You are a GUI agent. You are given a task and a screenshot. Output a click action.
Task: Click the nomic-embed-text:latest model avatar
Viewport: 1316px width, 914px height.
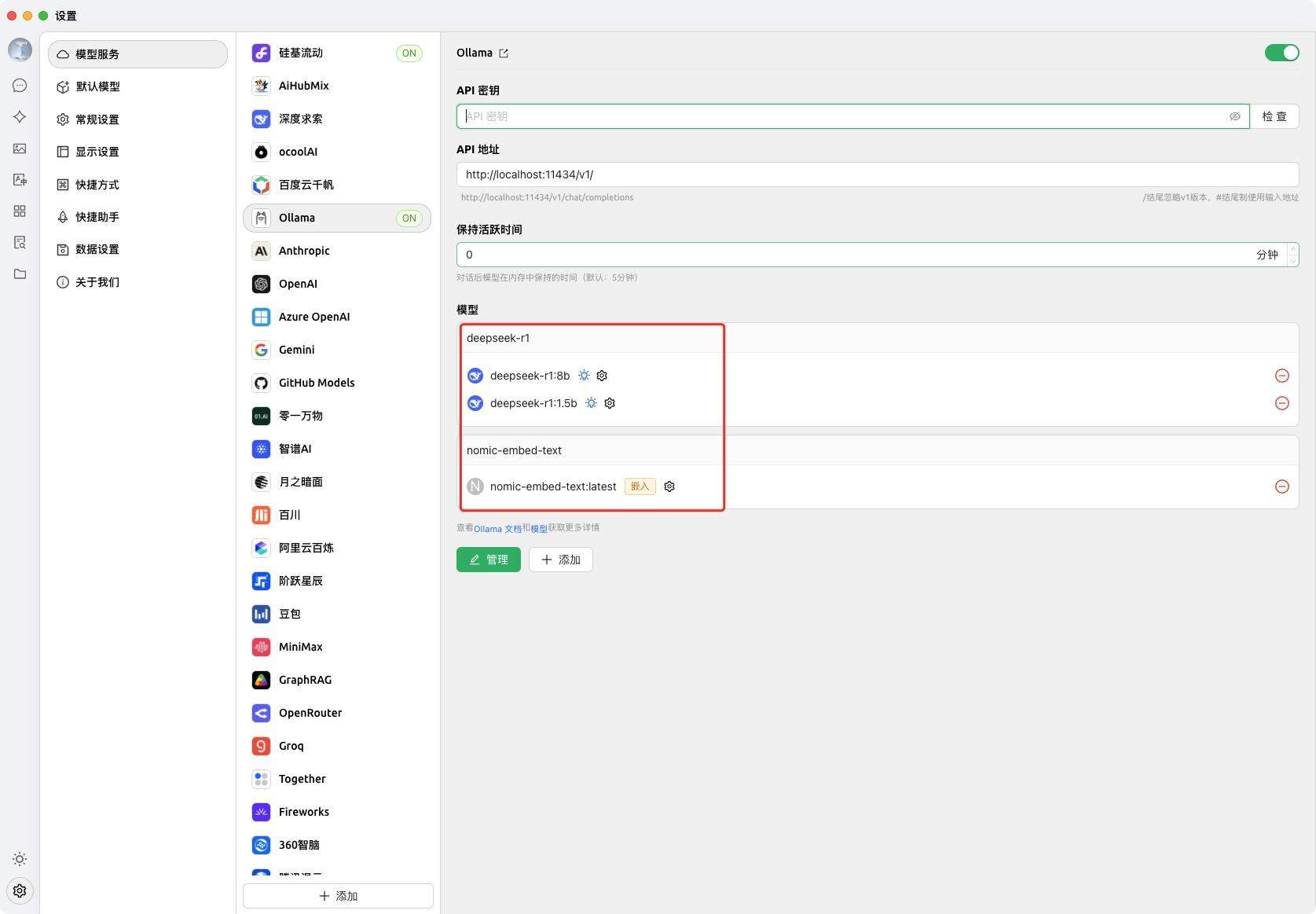475,486
